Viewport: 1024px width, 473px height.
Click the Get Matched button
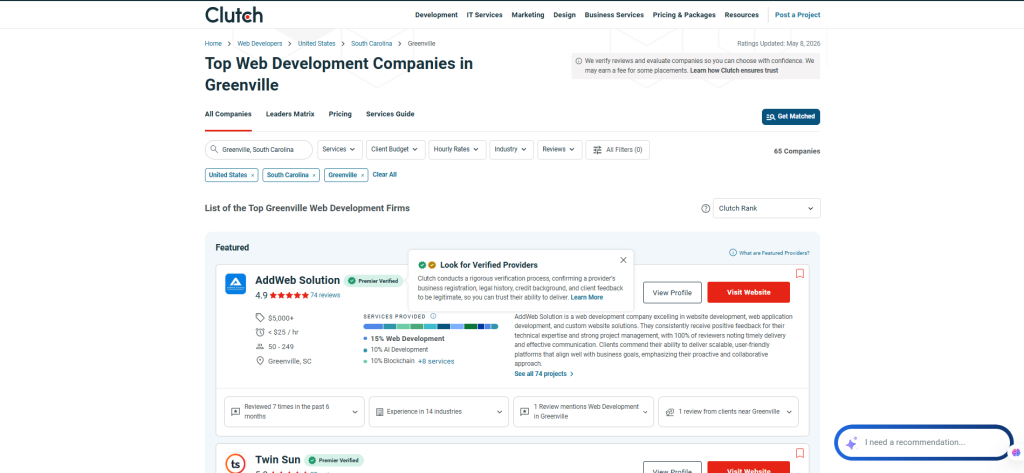(791, 116)
